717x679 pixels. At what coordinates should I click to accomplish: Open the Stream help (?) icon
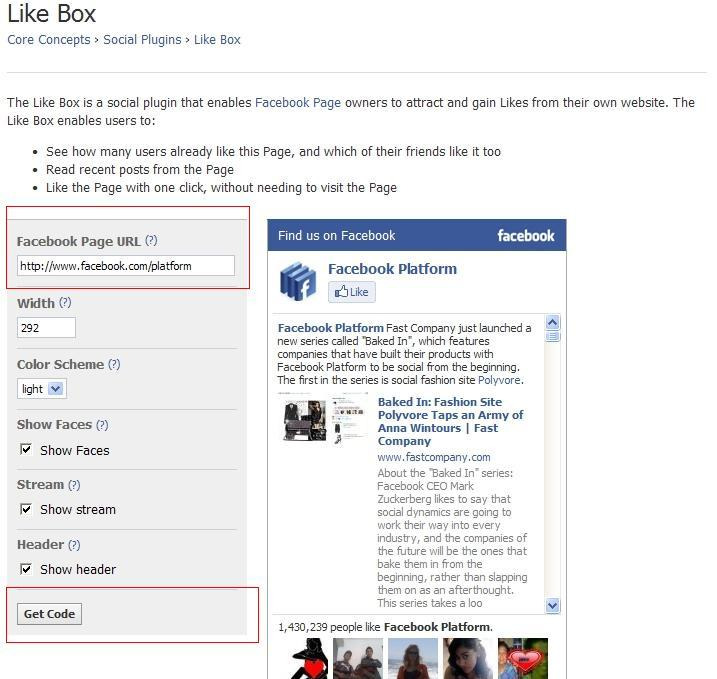(x=74, y=485)
